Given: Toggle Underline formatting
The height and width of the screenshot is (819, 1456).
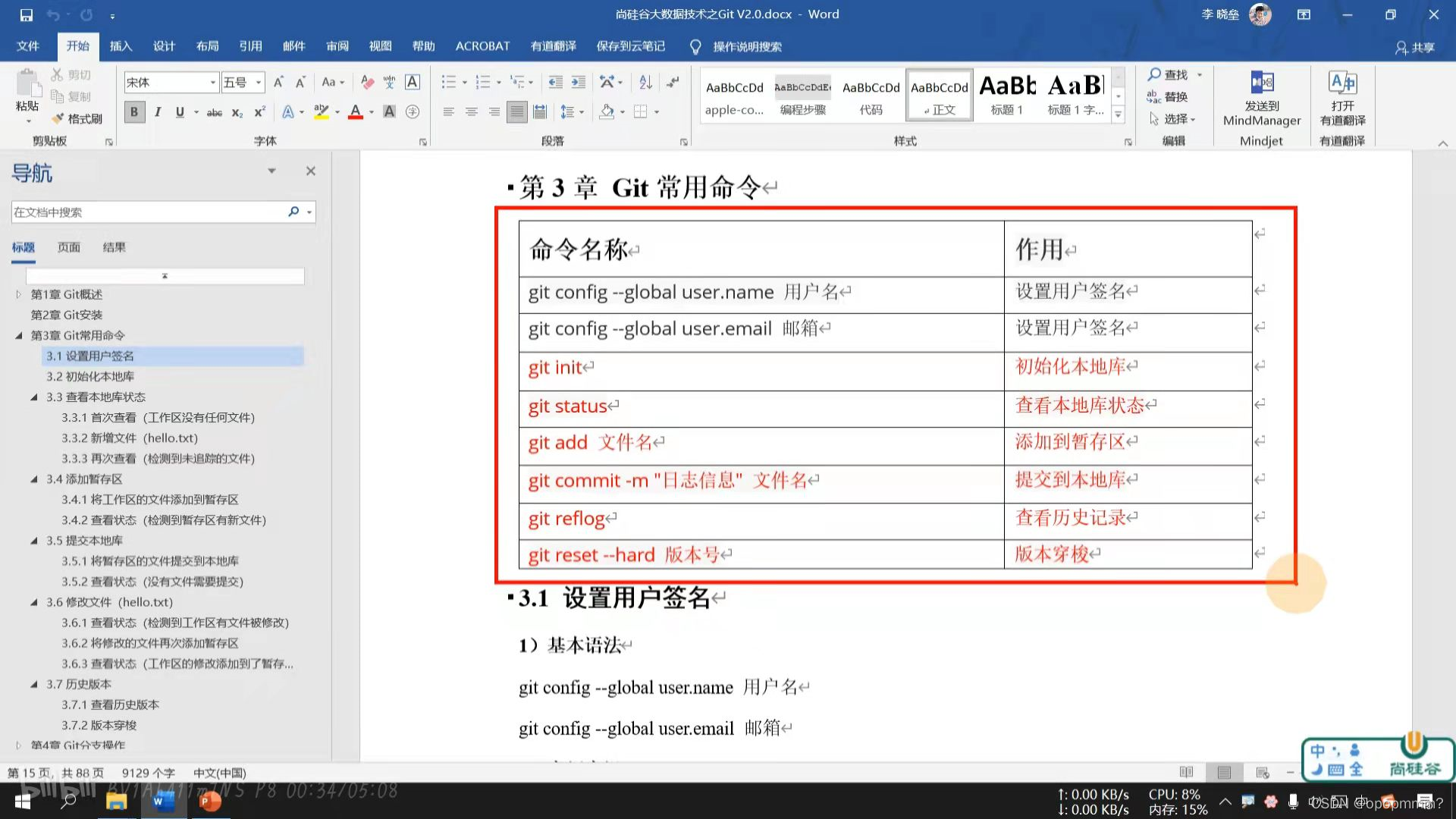Looking at the screenshot, I should (x=180, y=112).
